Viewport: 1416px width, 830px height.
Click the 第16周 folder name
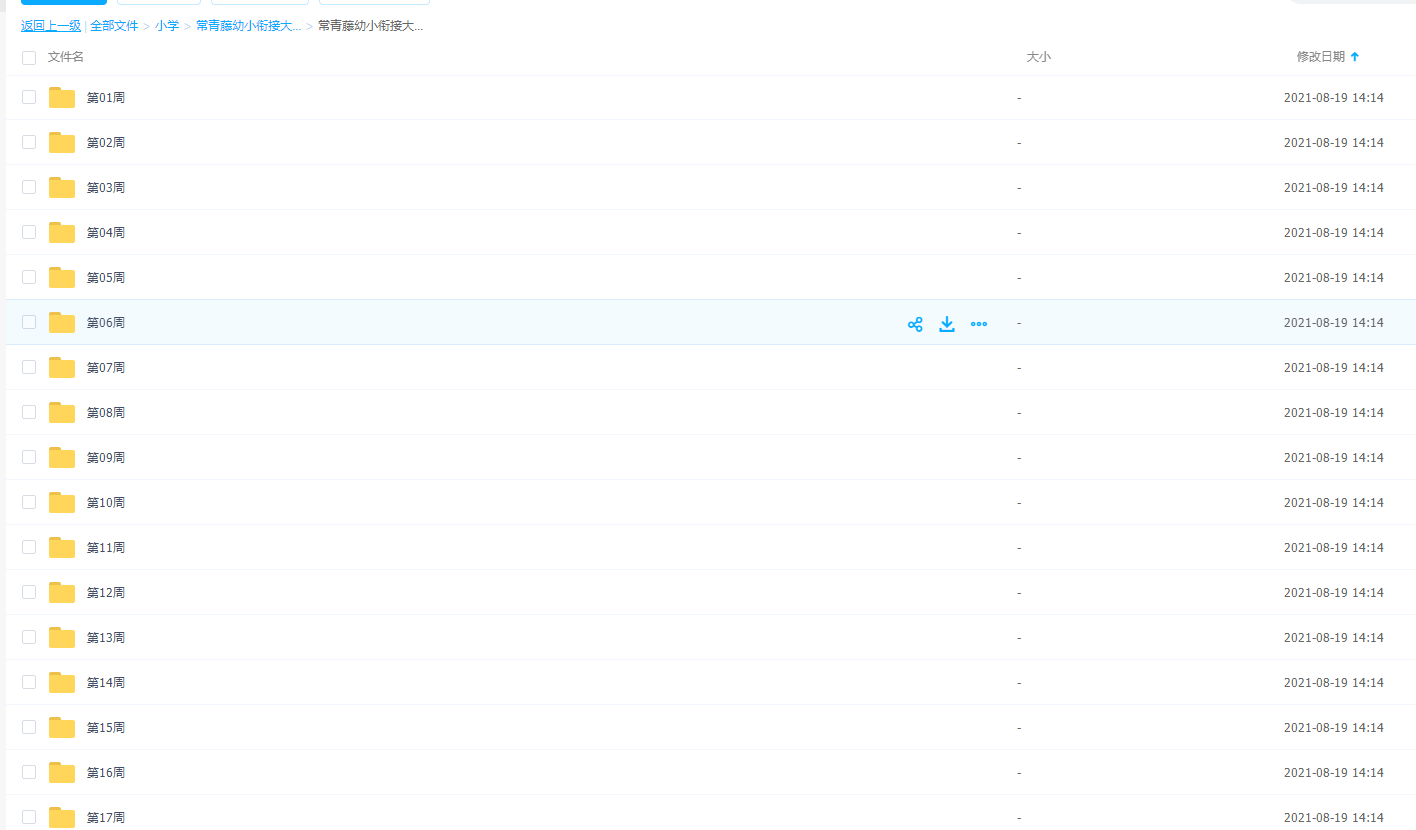106,773
